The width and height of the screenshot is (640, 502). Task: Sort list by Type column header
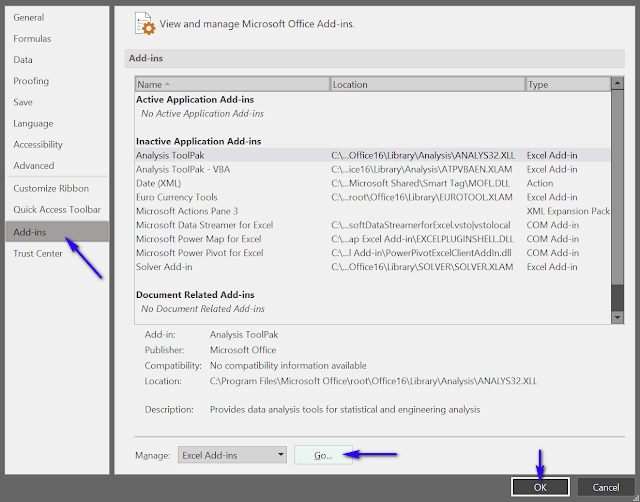click(568, 84)
